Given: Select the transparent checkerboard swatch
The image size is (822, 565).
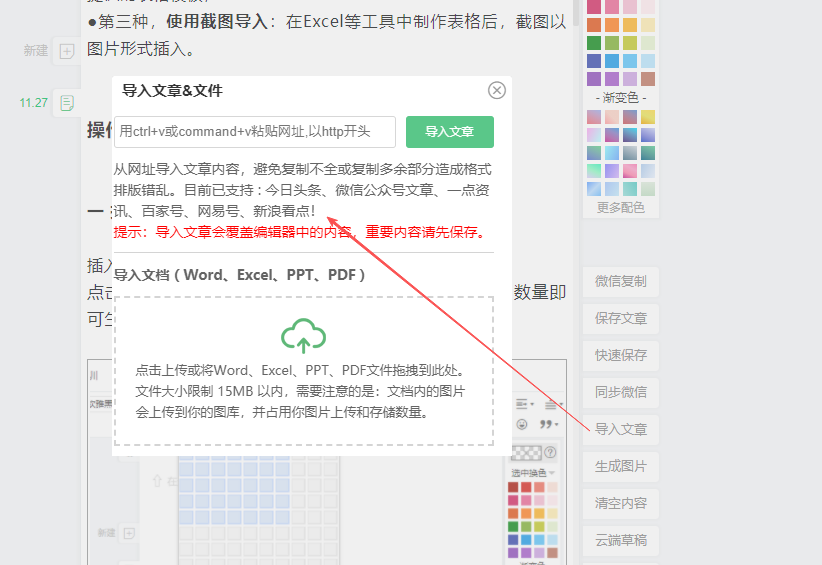Looking at the screenshot, I should point(526,452).
